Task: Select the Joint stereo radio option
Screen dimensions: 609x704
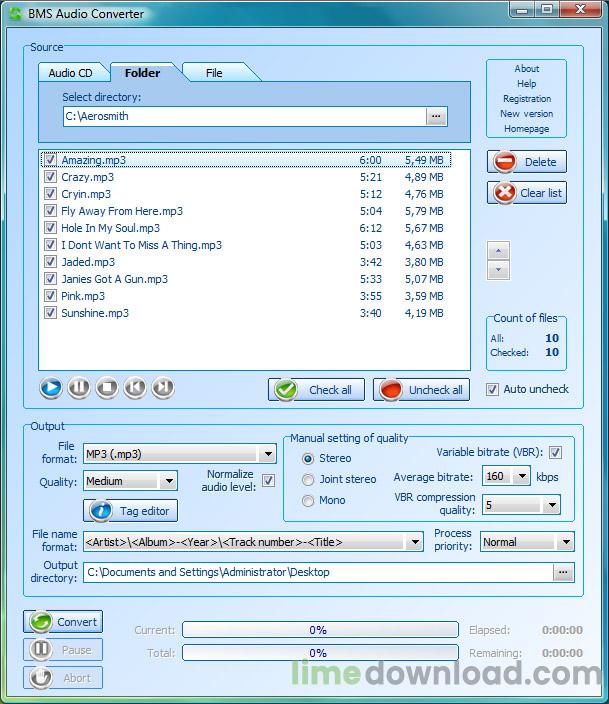Action: (x=308, y=480)
